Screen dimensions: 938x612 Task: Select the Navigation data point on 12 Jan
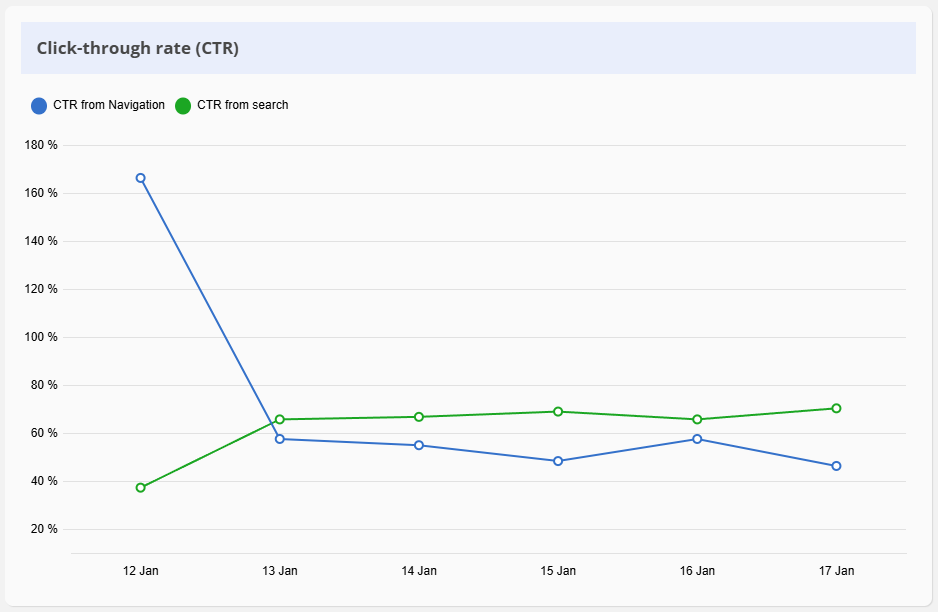[x=141, y=178]
